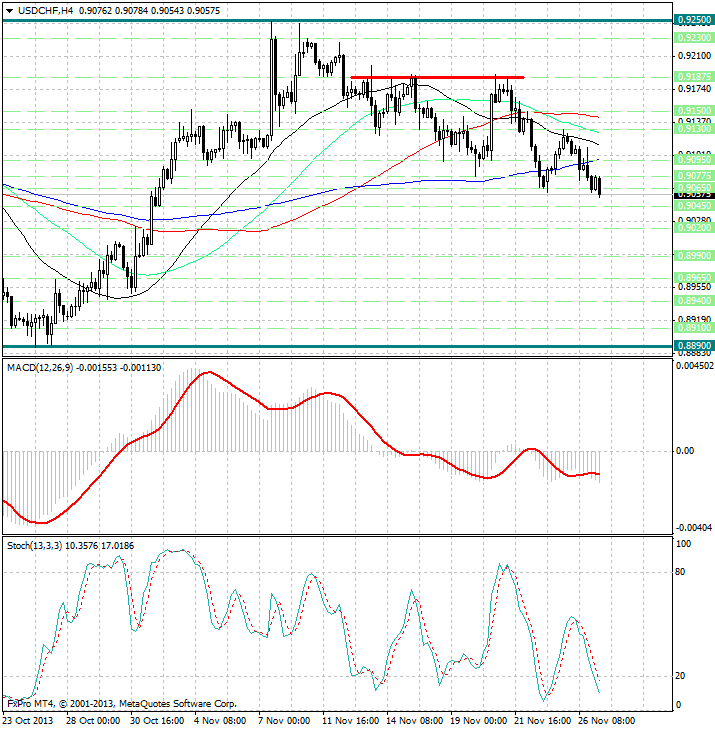Select the 0.89400 price level label
Viewport: 715px width, 729px height.
(x=694, y=301)
